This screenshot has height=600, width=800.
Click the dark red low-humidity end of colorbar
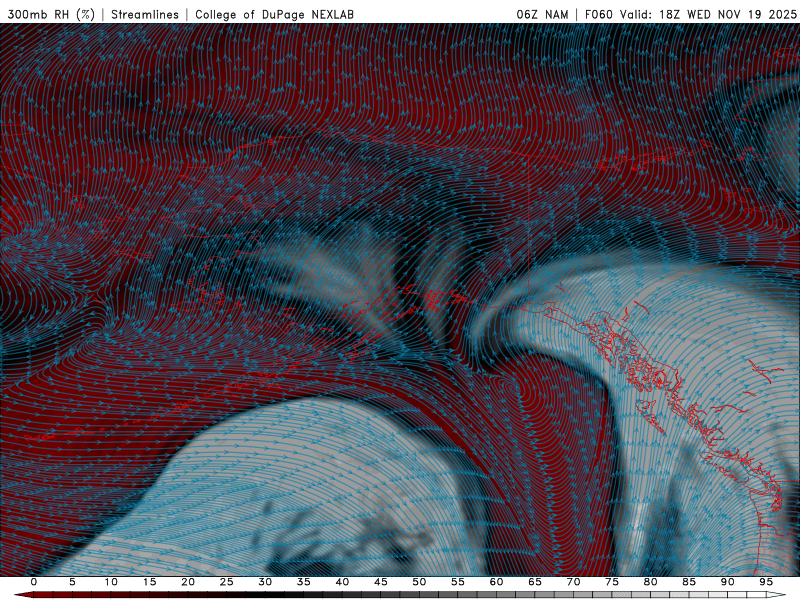(43, 595)
